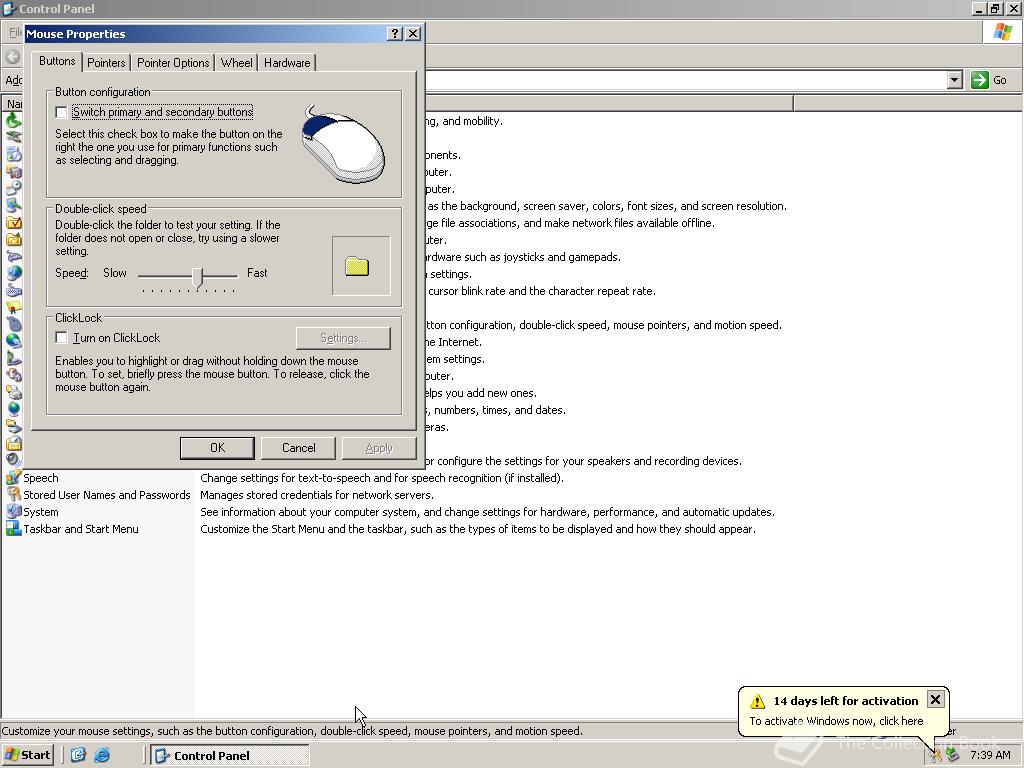Viewport: 1024px width, 768px height.
Task: Select Stored User Names and Passwords text
Action: click(106, 495)
